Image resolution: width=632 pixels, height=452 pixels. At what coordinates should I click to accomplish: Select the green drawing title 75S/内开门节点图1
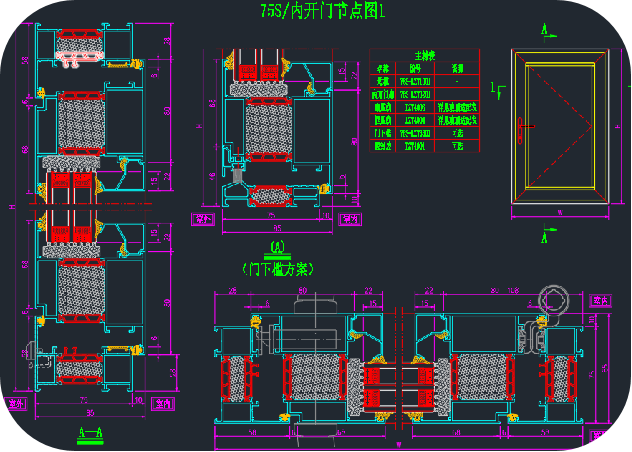tap(314, 11)
